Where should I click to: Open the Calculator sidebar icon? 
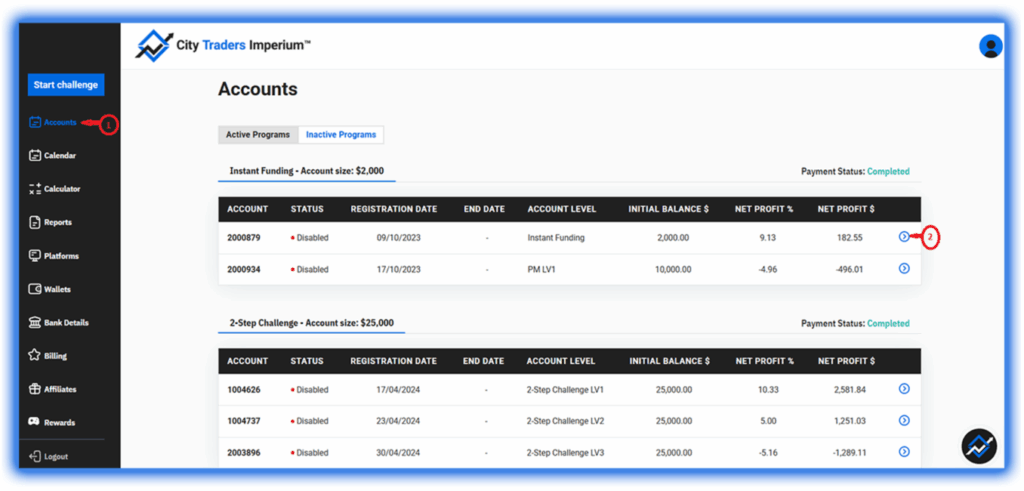click(35, 189)
